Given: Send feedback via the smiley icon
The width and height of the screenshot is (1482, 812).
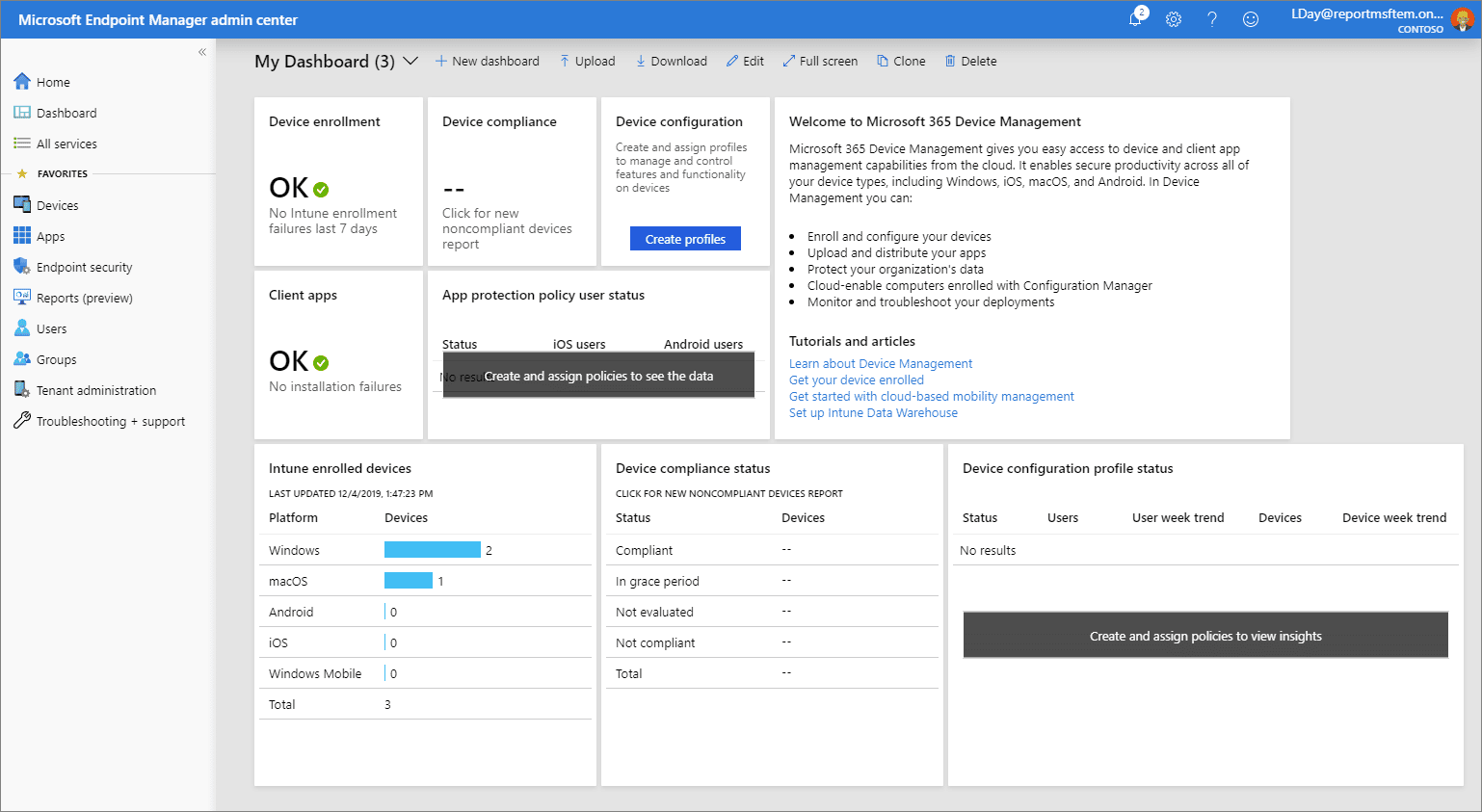Looking at the screenshot, I should (x=1250, y=19).
